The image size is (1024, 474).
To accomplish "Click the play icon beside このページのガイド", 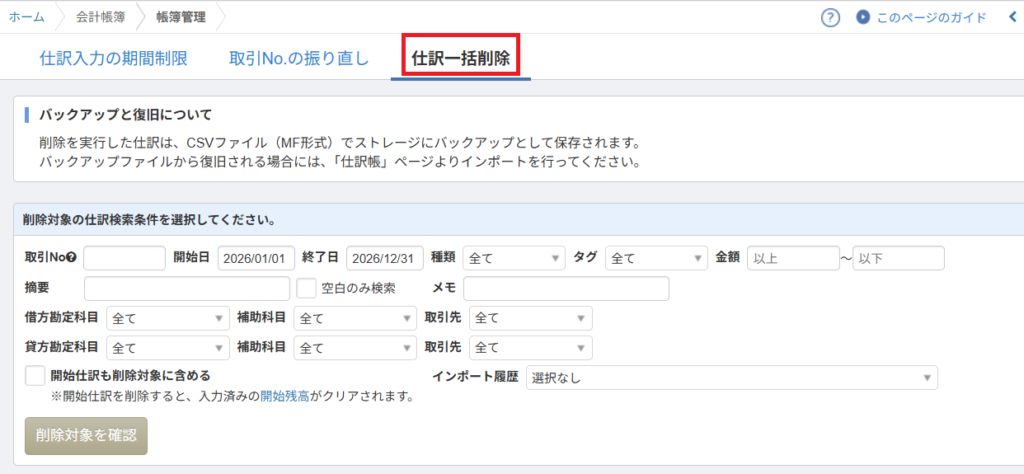I will coord(863,18).
